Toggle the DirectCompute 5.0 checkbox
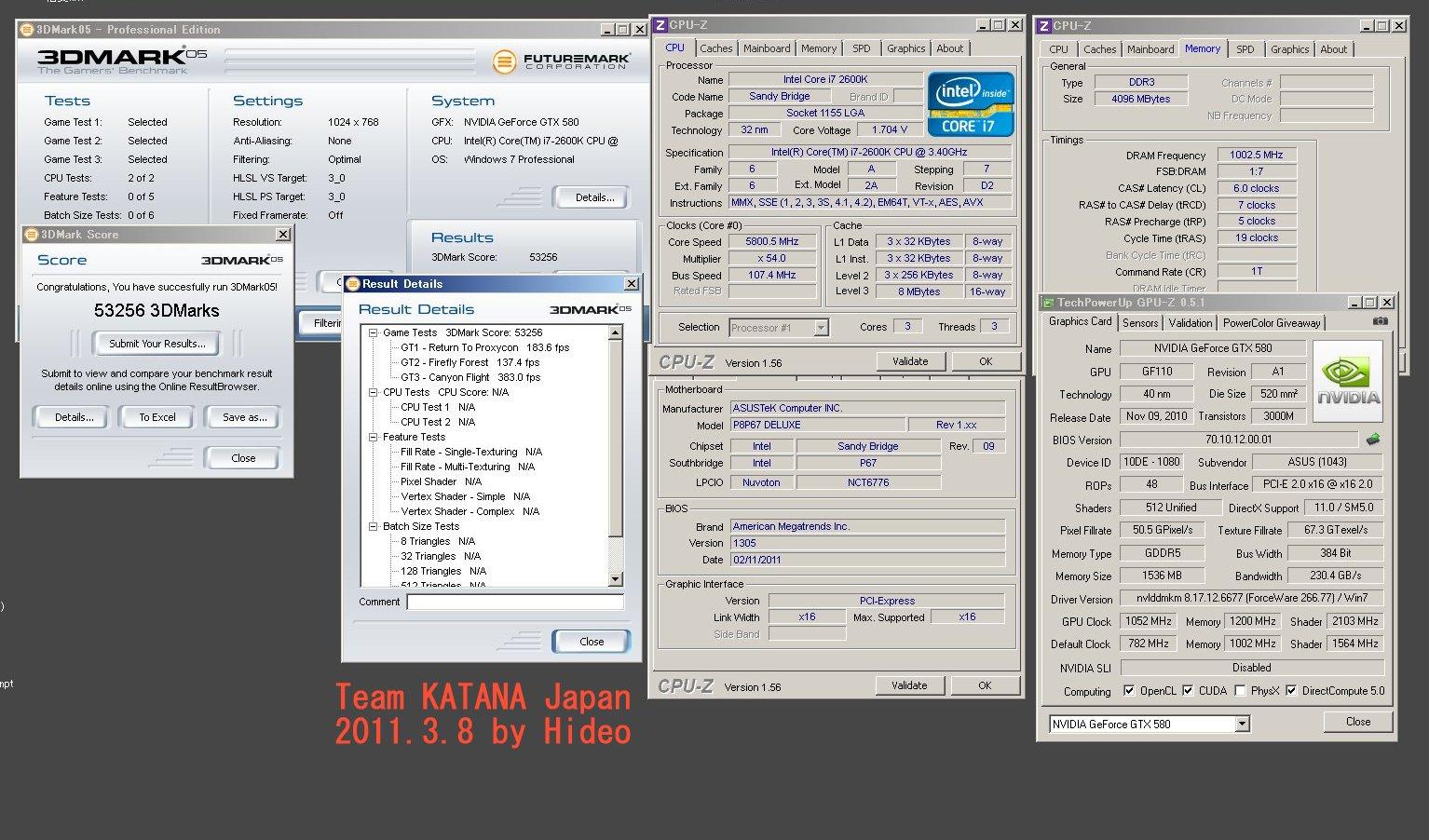 [x=1291, y=691]
